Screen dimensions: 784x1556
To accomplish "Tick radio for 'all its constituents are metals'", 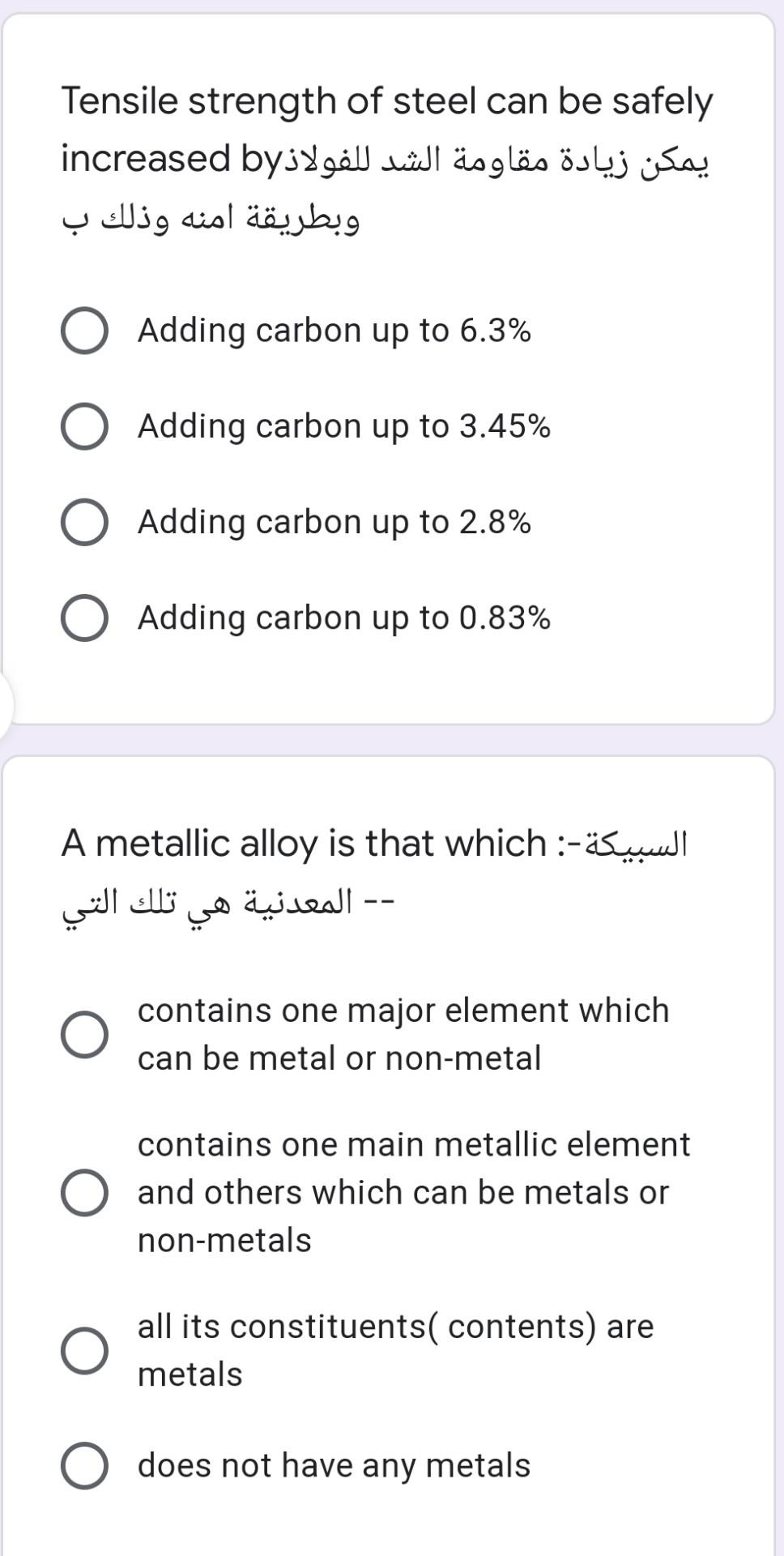I will pos(84,1350).
